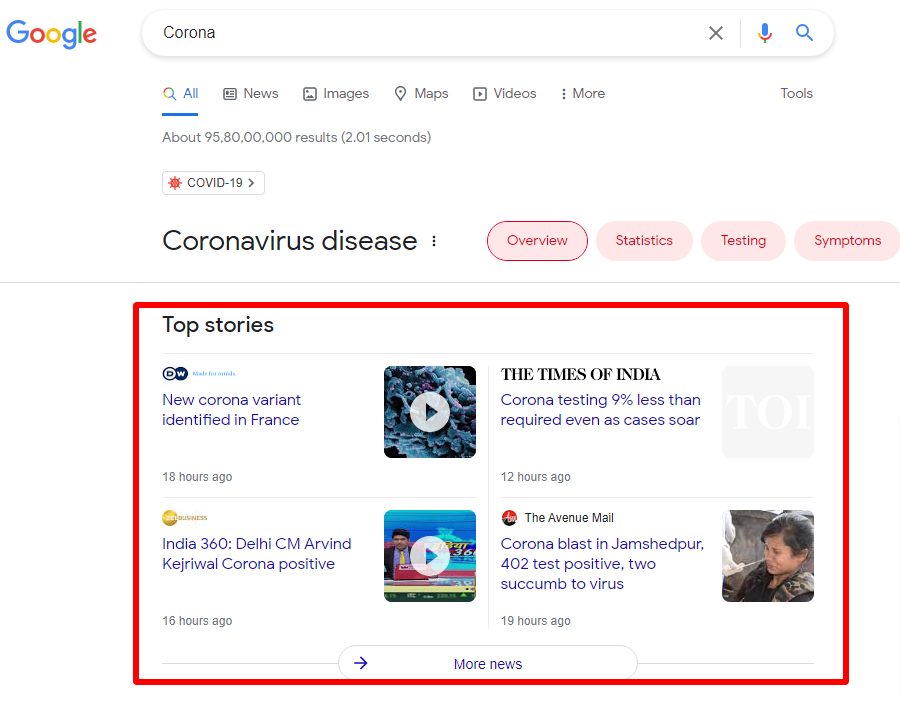The image size is (900, 716).
Task: Click the Jamshedpur testing photo thumbnail
Action: (x=768, y=556)
